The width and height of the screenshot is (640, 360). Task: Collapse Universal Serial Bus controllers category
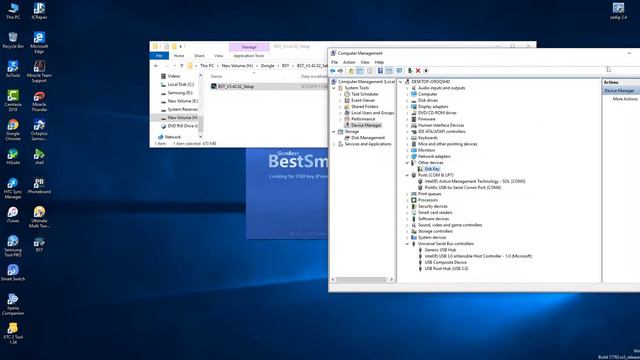[x=407, y=244]
